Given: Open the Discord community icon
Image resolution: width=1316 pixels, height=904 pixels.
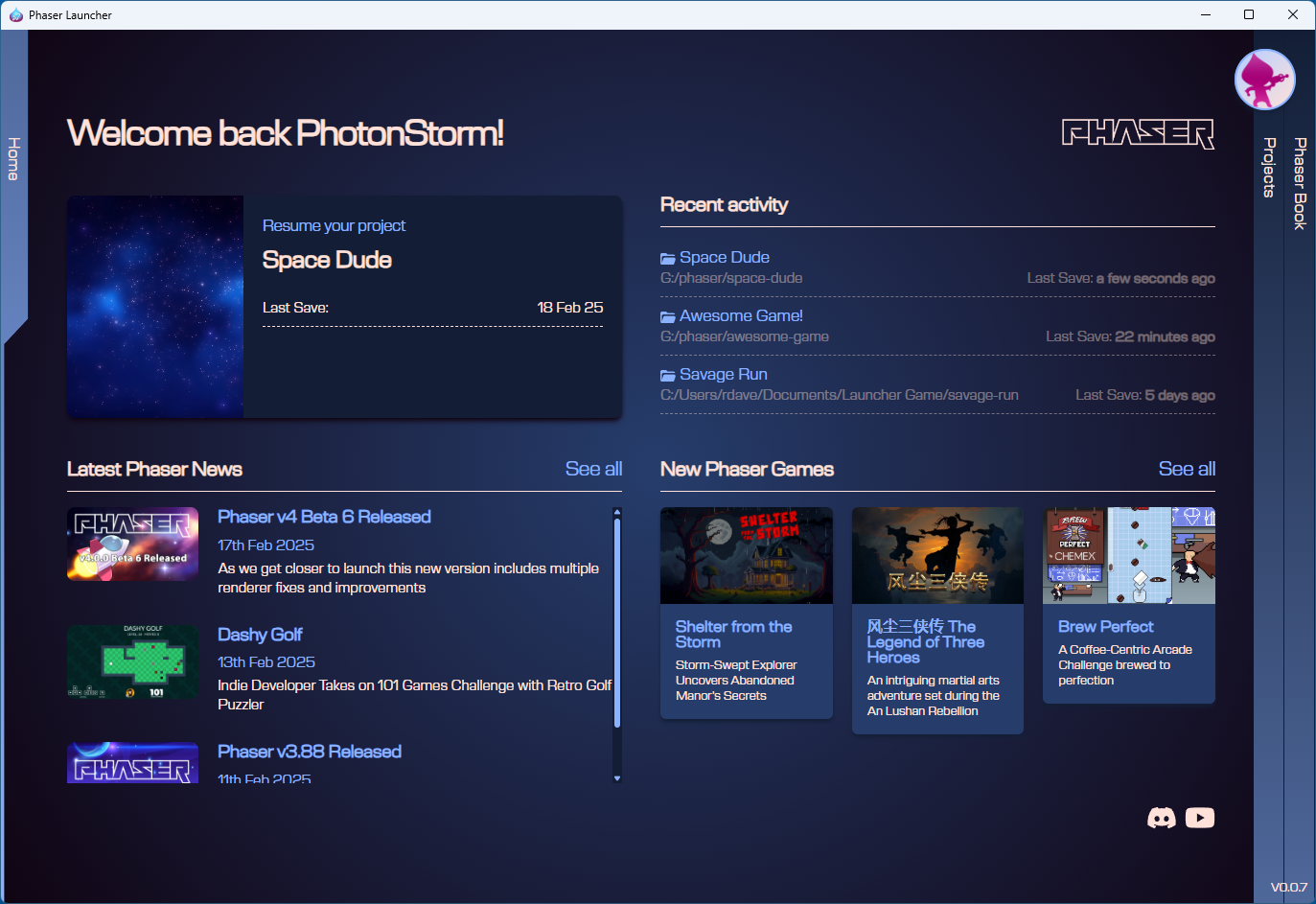Looking at the screenshot, I should coord(1162,818).
